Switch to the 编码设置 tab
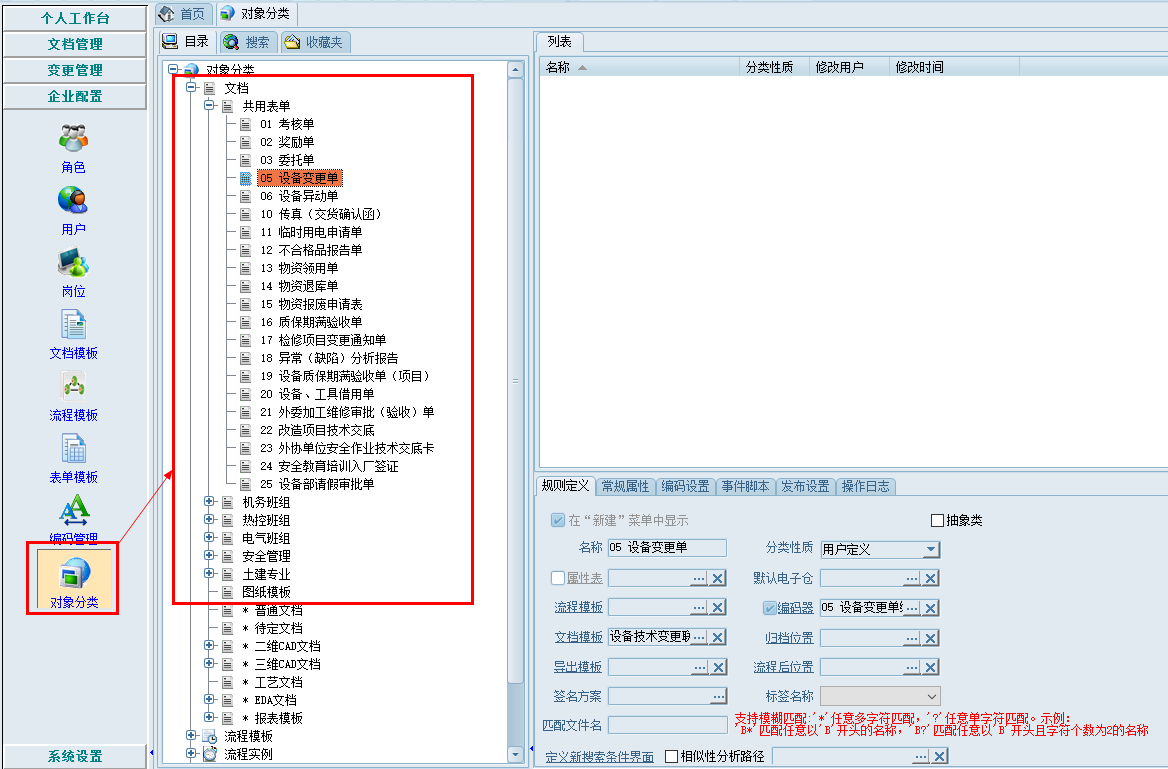Viewport: 1168px width, 769px height. tap(685, 486)
